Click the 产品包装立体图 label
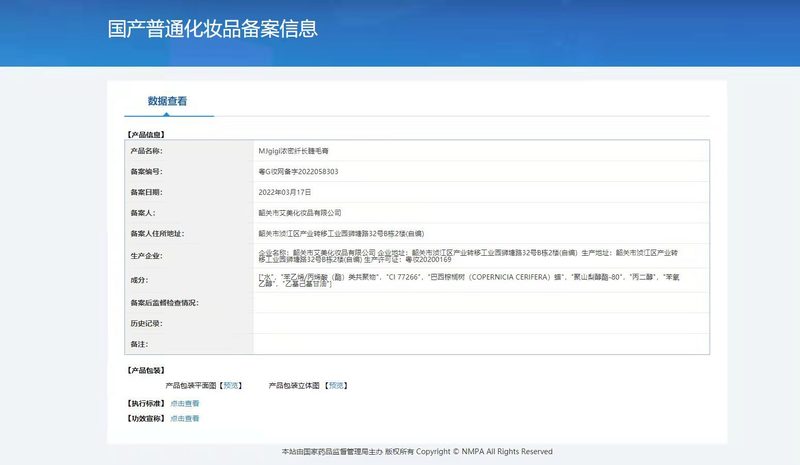This screenshot has width=800, height=465. pyautogui.click(x=294, y=385)
